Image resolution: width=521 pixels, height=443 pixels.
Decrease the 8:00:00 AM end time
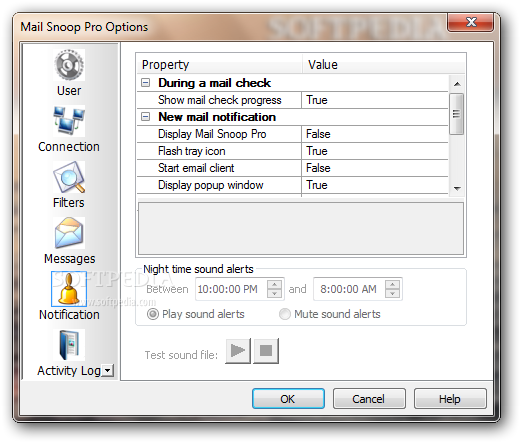click(392, 293)
